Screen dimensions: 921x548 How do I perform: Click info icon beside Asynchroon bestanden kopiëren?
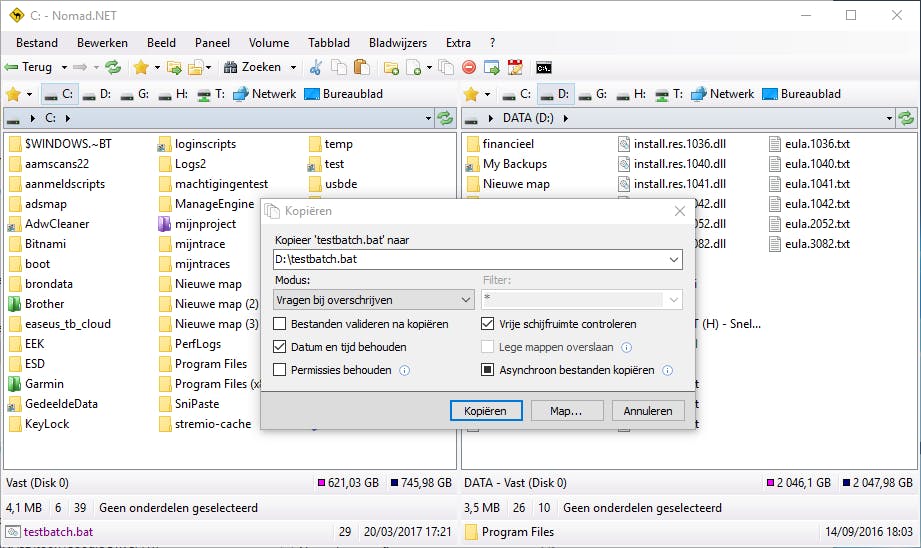[x=667, y=371]
